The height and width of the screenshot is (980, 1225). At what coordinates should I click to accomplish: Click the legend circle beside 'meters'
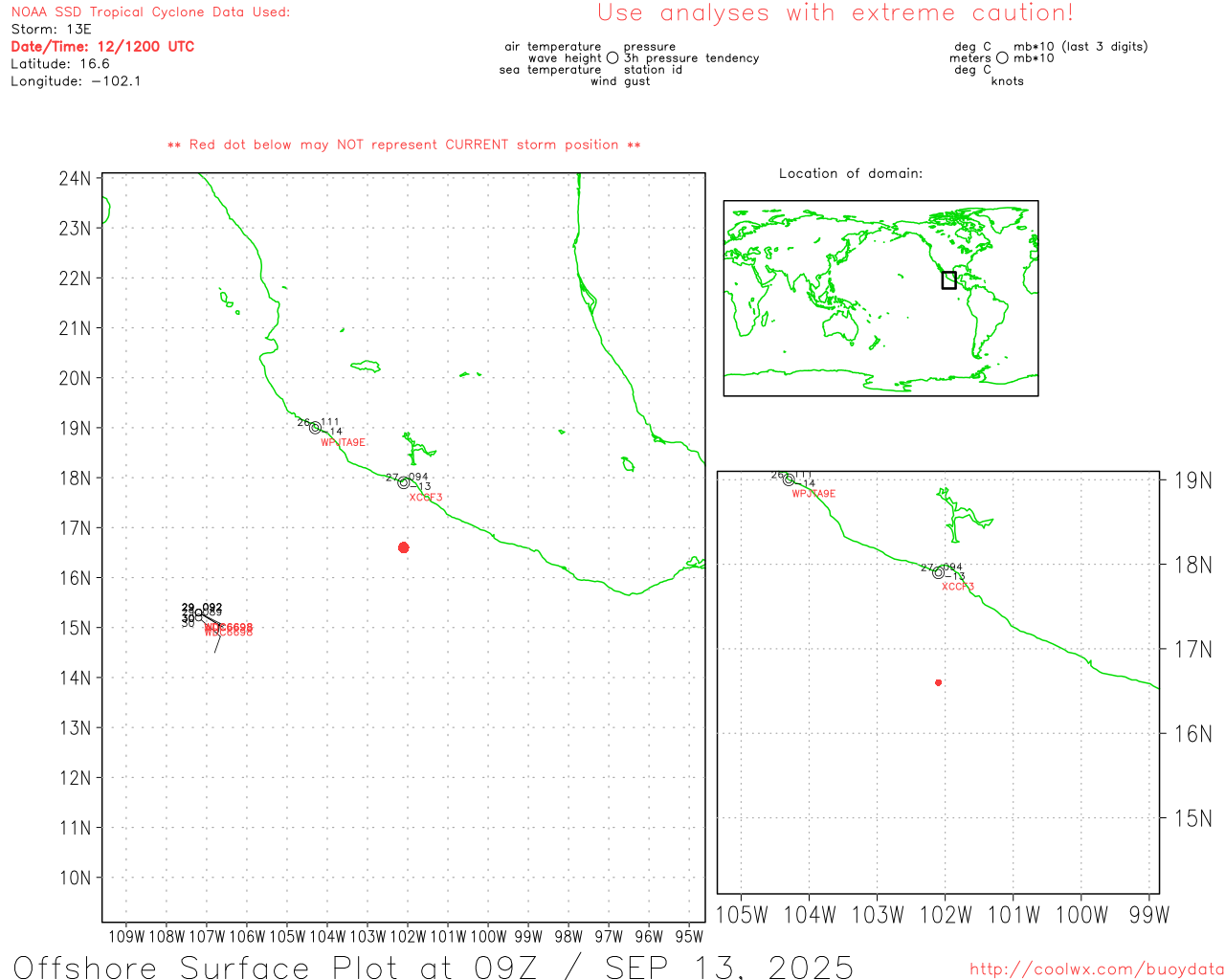pyautogui.click(x=1002, y=58)
